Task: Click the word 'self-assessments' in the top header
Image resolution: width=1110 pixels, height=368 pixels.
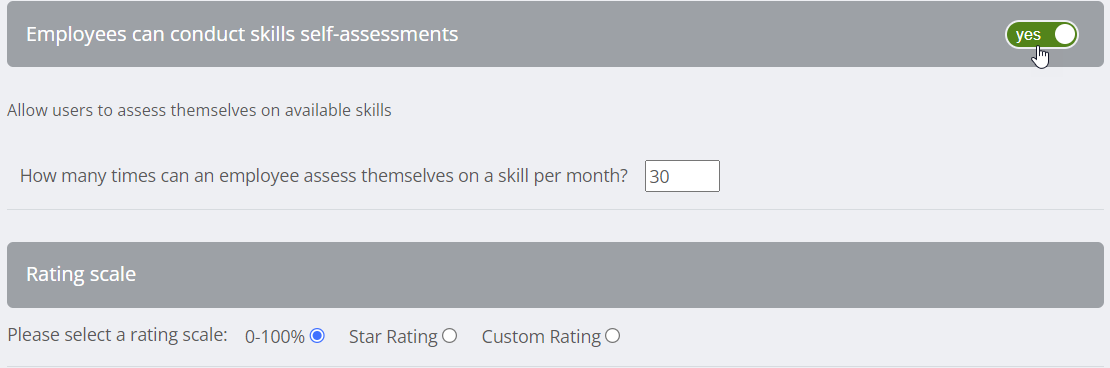Action: [379, 34]
